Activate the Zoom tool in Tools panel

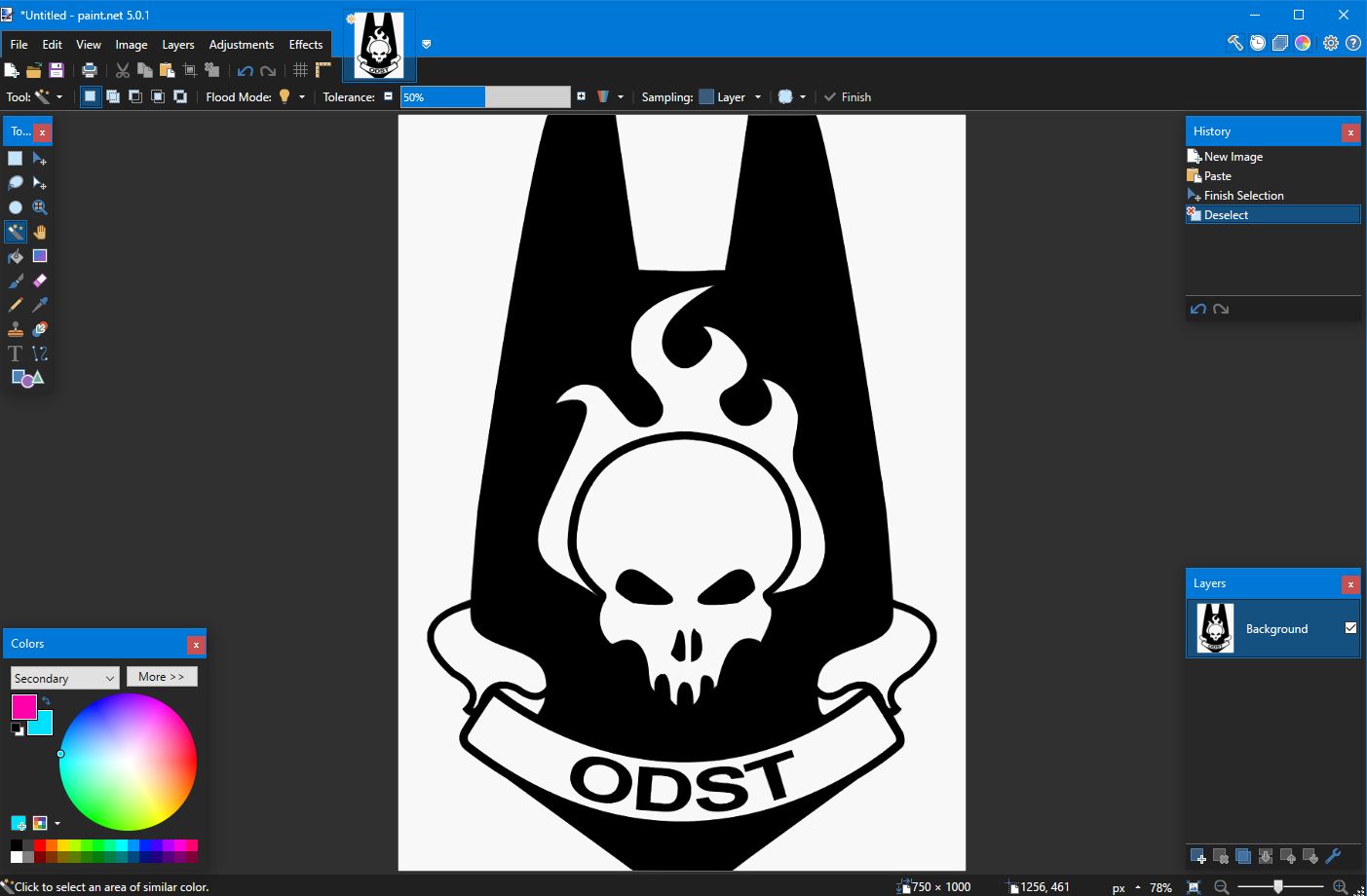coord(40,207)
